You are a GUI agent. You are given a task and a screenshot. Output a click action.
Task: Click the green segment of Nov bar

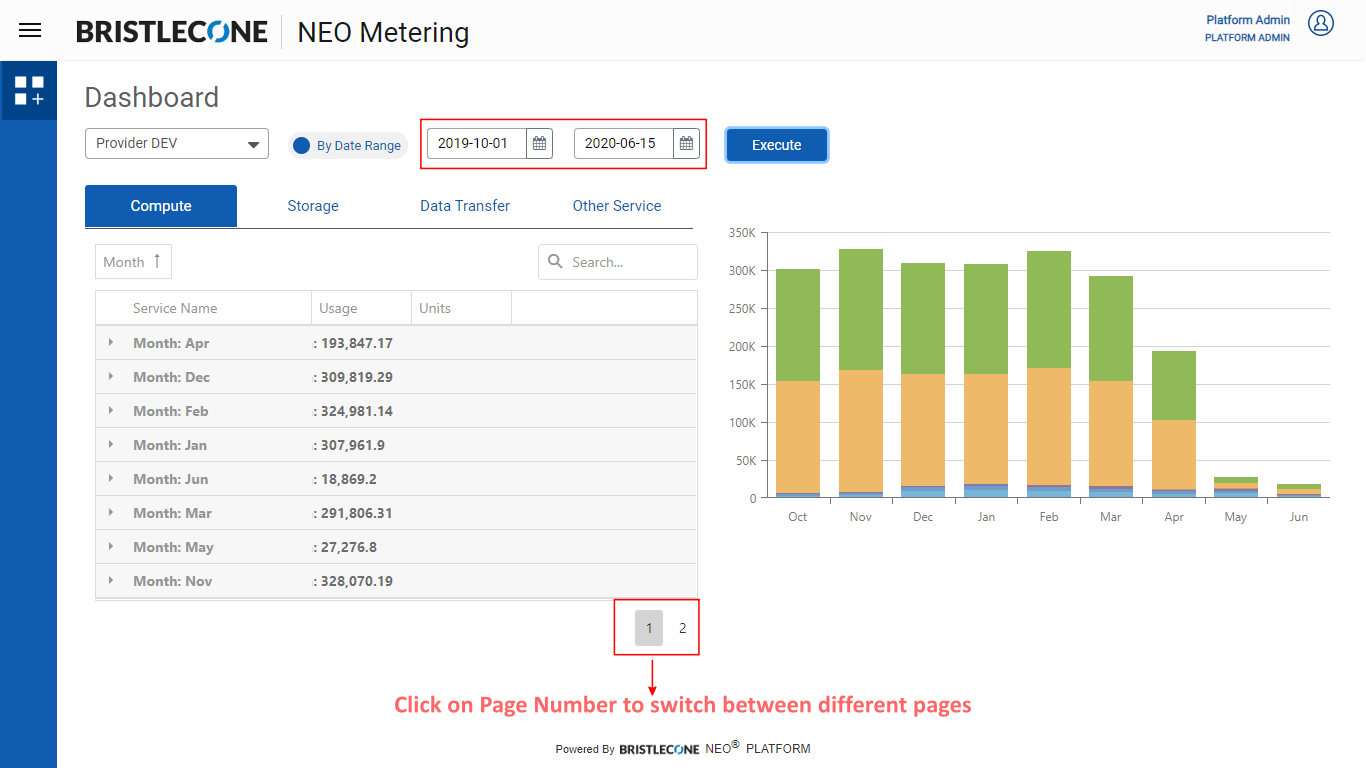860,308
